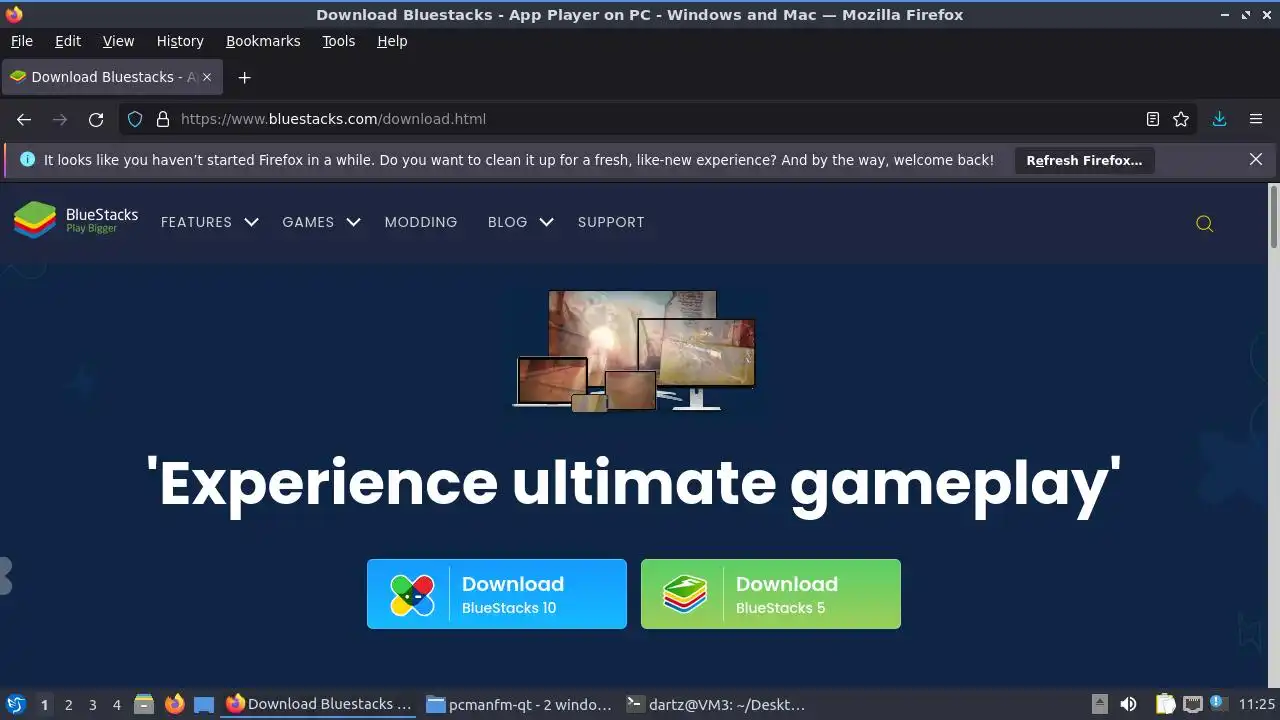Click the forward navigation arrow
Image resolution: width=1280 pixels, height=720 pixels.
click(x=60, y=119)
